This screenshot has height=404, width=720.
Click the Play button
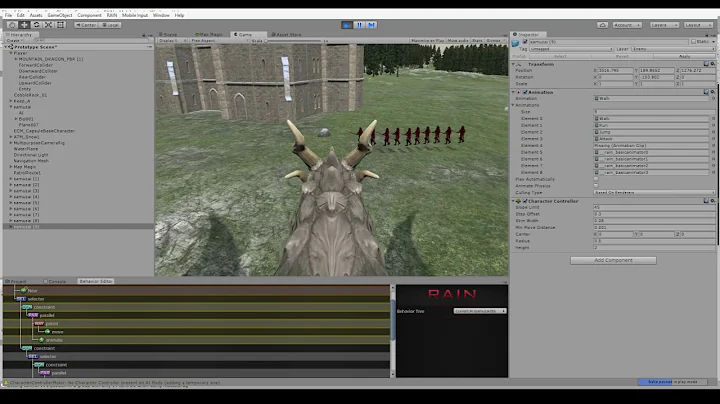point(347,25)
